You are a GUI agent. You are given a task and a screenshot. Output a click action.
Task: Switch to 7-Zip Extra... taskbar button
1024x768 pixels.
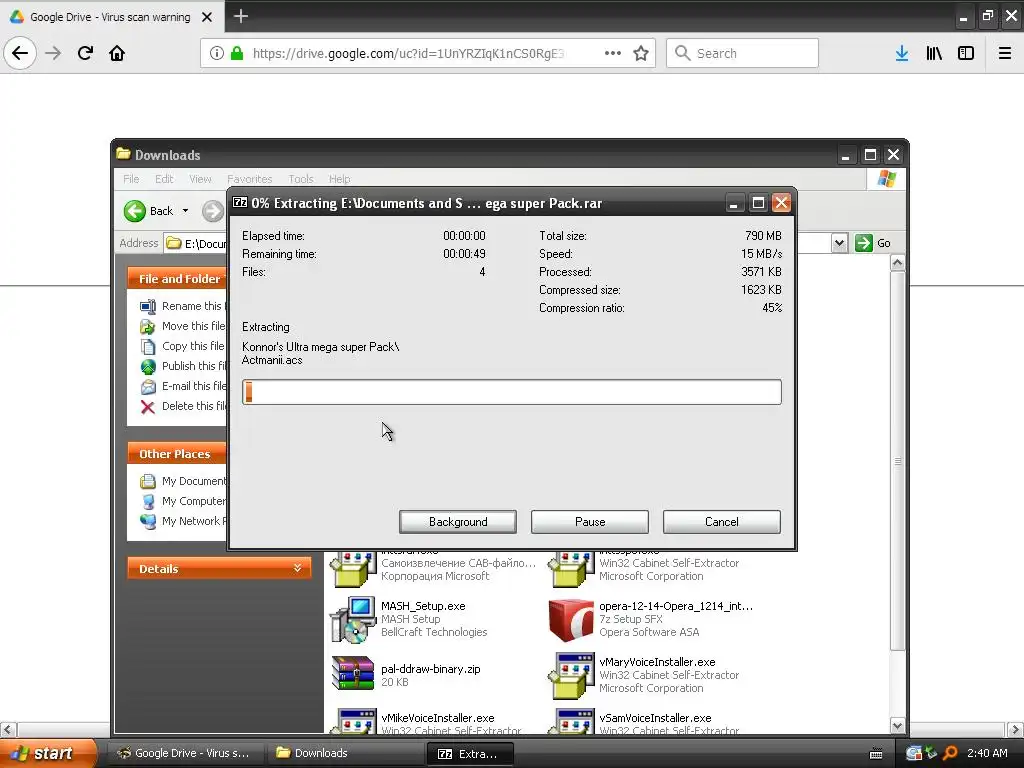click(470, 753)
